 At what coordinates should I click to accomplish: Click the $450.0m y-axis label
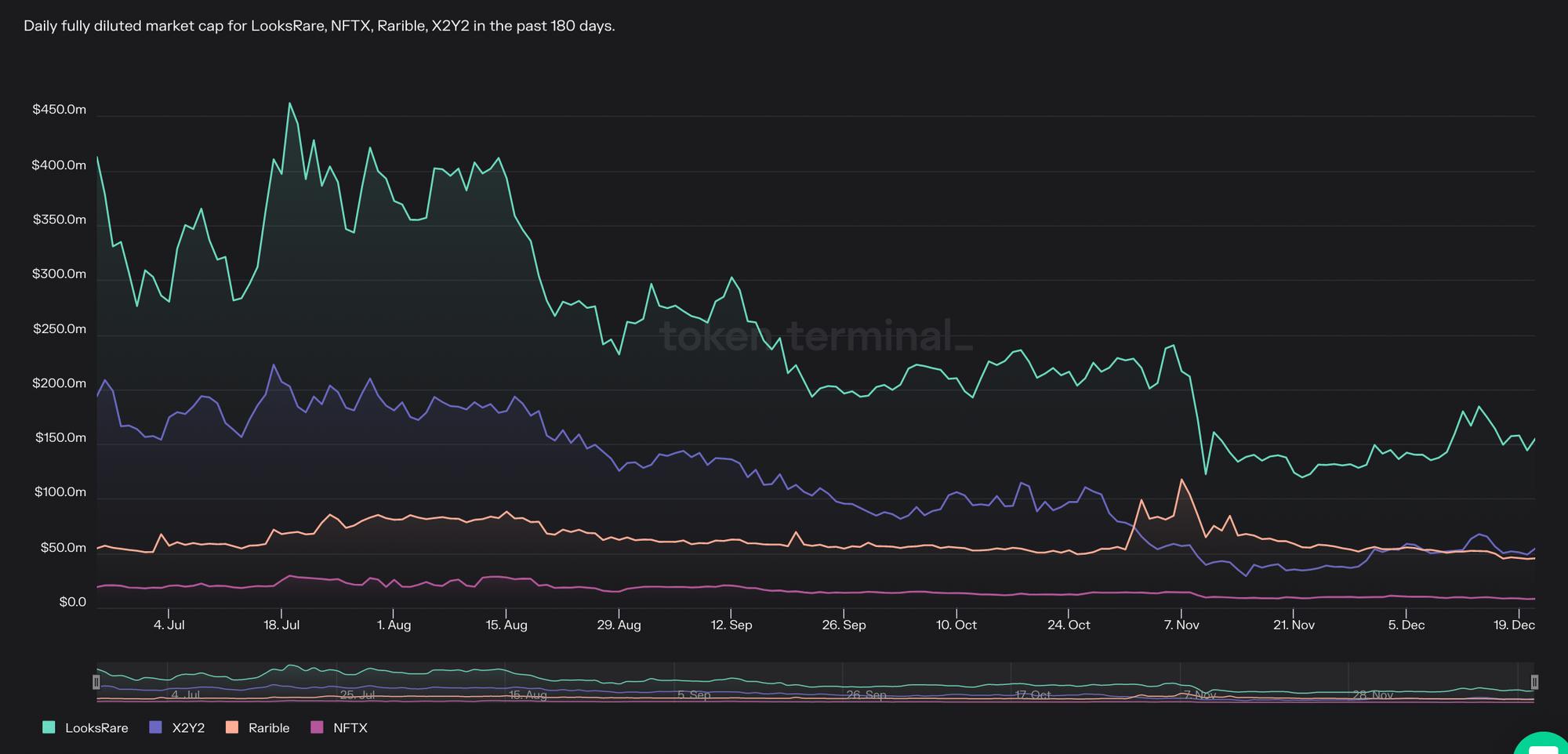tap(60, 110)
